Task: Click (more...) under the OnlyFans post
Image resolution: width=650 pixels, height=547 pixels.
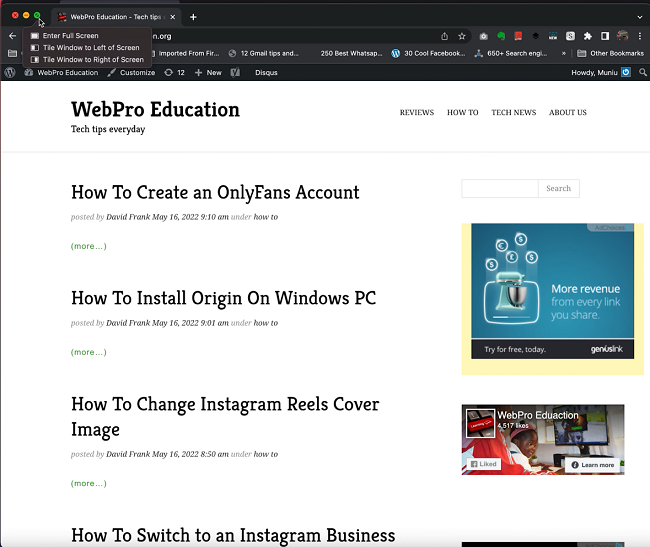Action: [89, 246]
